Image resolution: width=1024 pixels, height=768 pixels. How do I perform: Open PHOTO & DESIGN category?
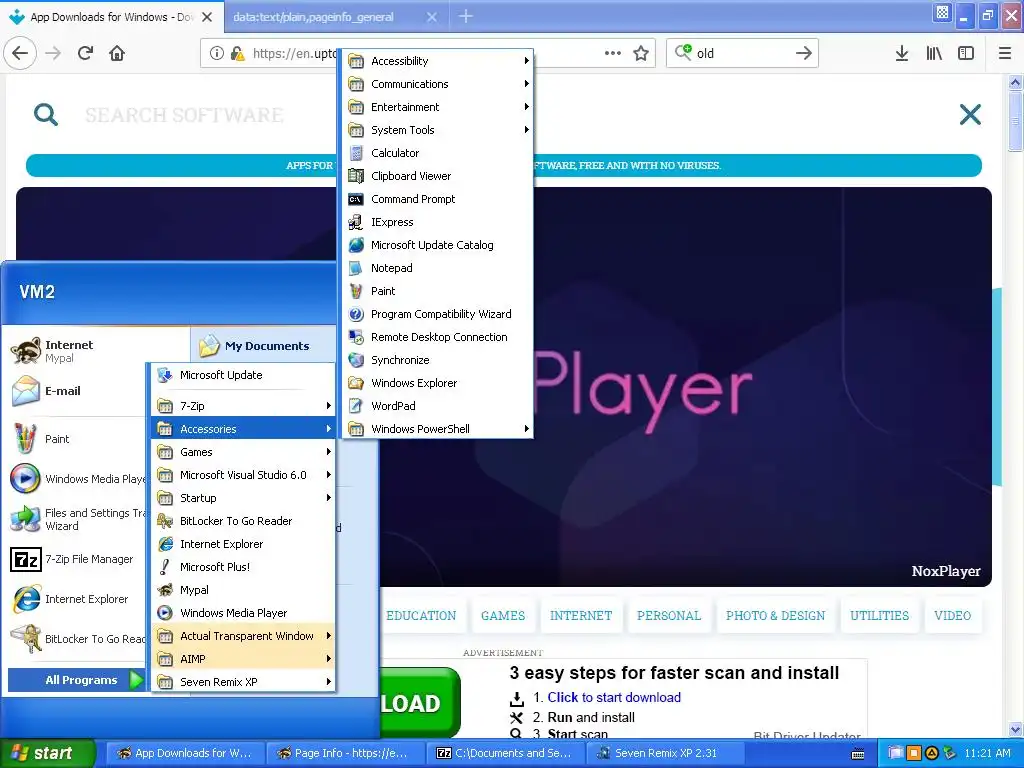click(x=775, y=616)
